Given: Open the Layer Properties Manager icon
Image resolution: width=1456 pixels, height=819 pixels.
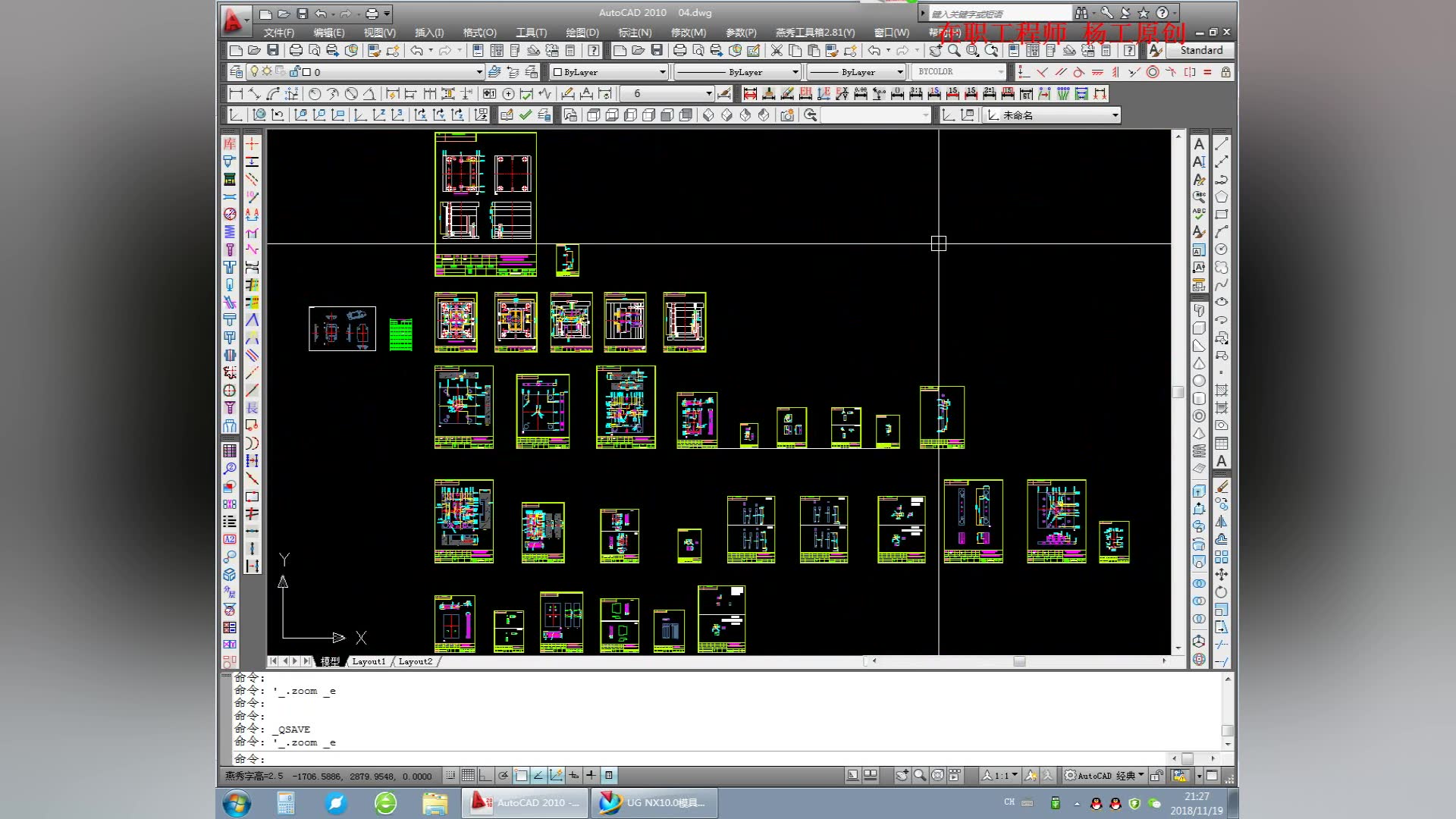Looking at the screenshot, I should [x=237, y=71].
